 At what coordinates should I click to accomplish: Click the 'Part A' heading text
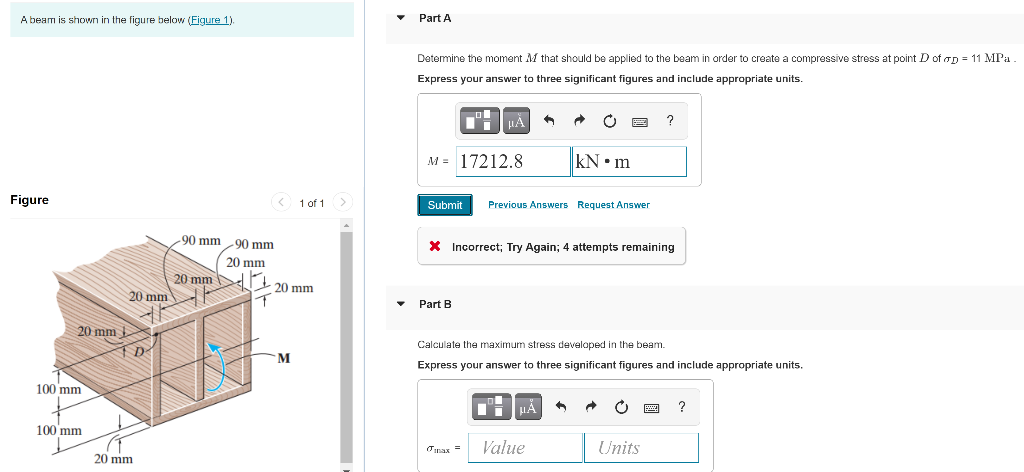pyautogui.click(x=435, y=18)
